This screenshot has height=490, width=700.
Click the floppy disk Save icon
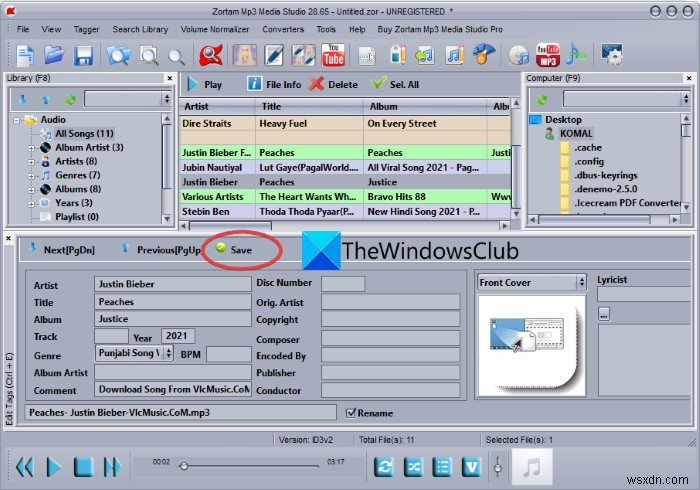pyautogui.click(x=83, y=56)
